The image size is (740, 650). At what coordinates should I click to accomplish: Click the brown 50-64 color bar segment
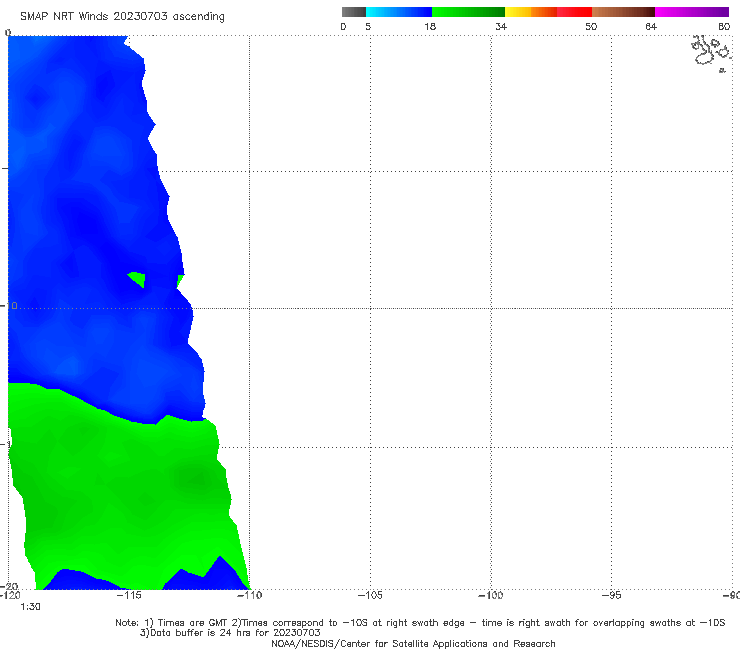point(623,12)
